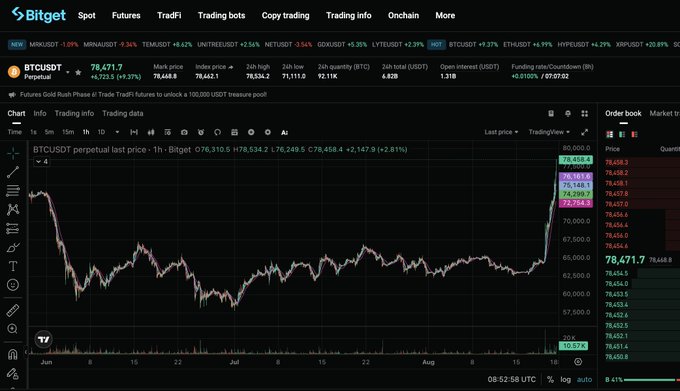Select the 5m time interval
680x391 pixels.
49,132
